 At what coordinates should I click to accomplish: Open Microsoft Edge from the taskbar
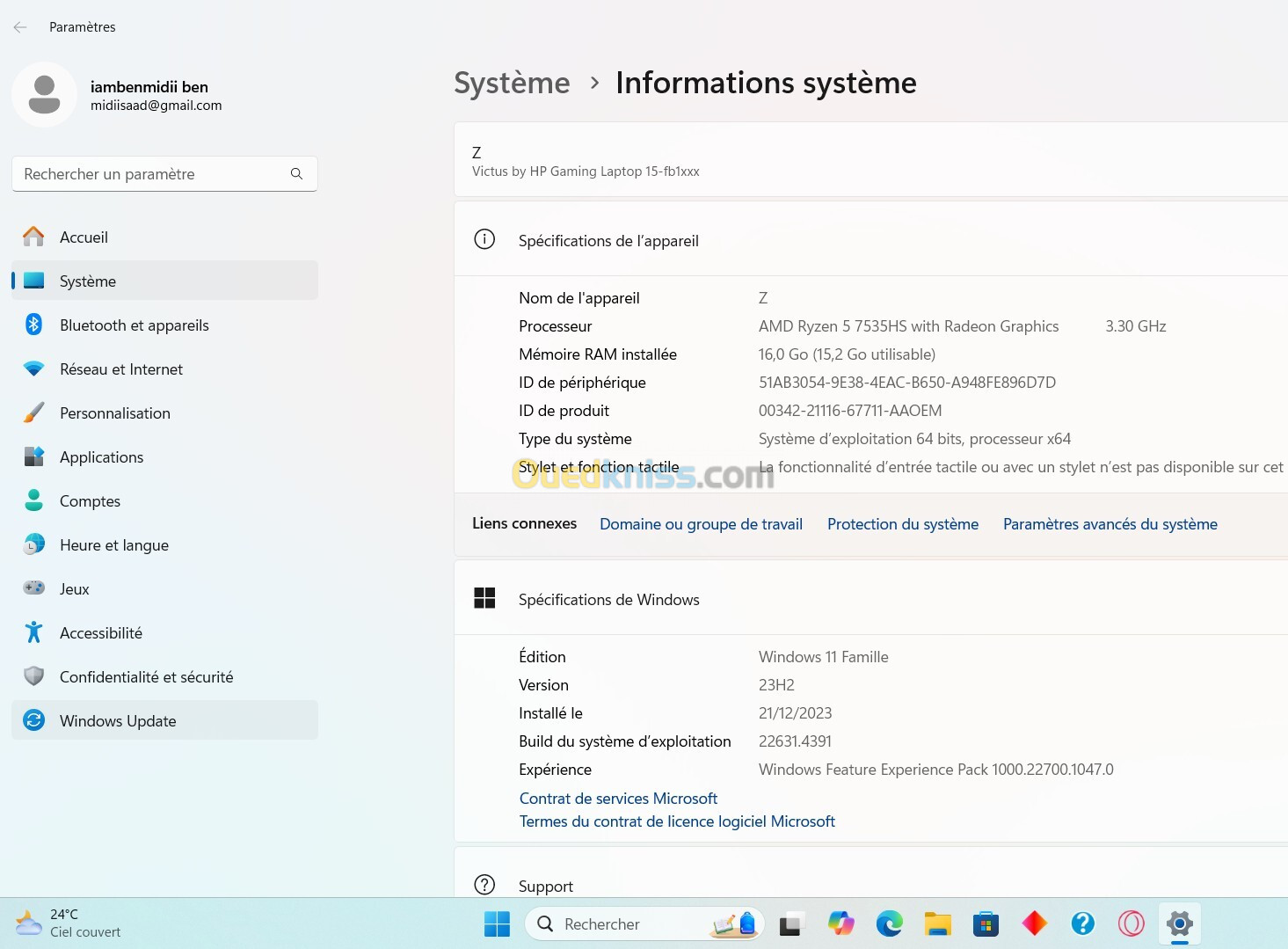pos(890,923)
